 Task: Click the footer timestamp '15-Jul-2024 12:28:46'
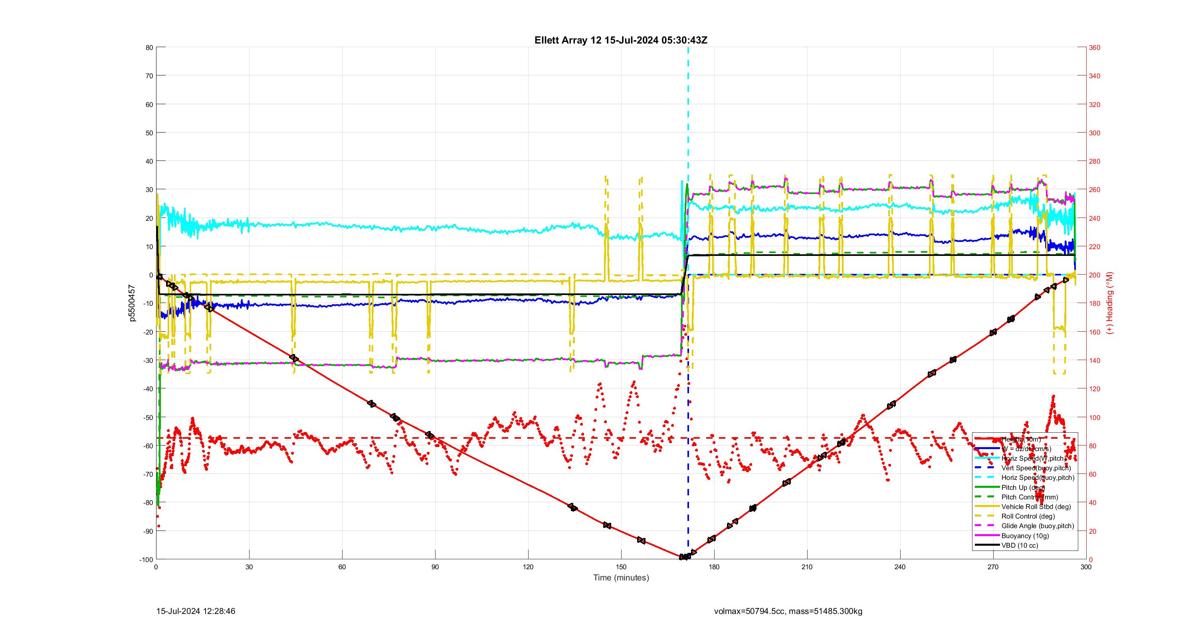tap(196, 610)
